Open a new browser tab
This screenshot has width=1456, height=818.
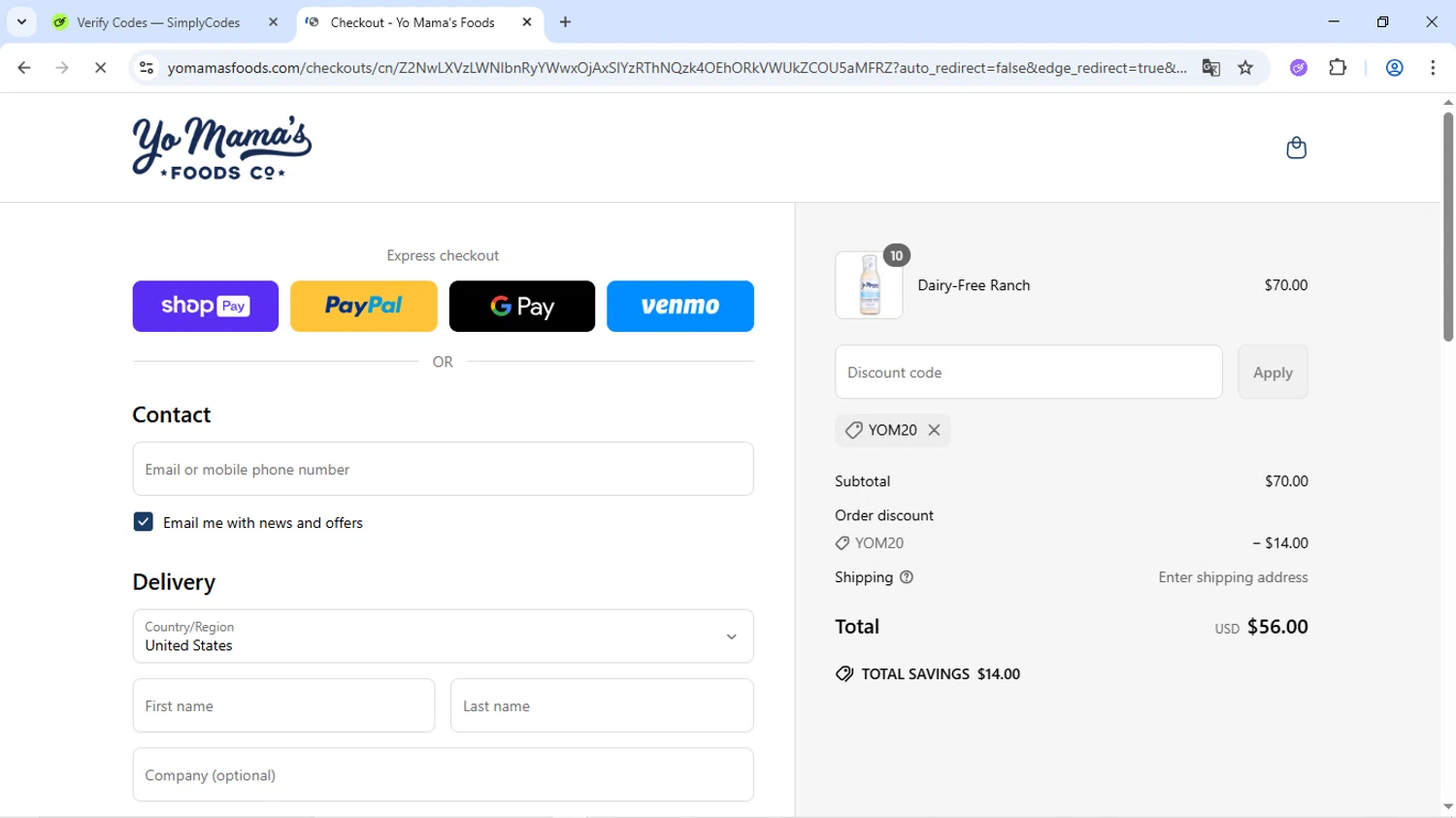pos(566,22)
